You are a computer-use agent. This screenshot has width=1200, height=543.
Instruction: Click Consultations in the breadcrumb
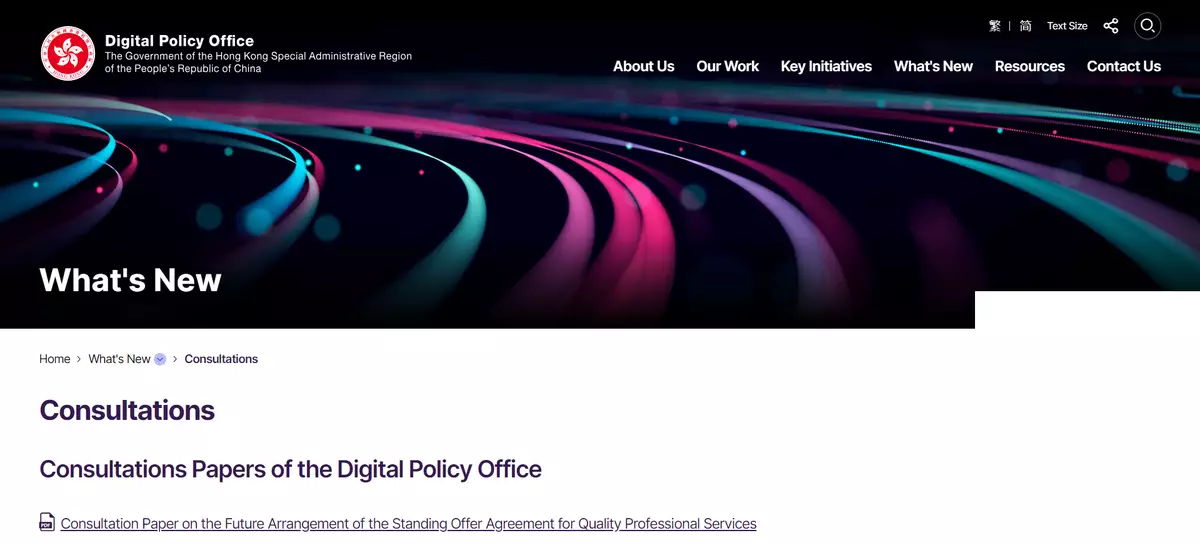[x=221, y=359]
